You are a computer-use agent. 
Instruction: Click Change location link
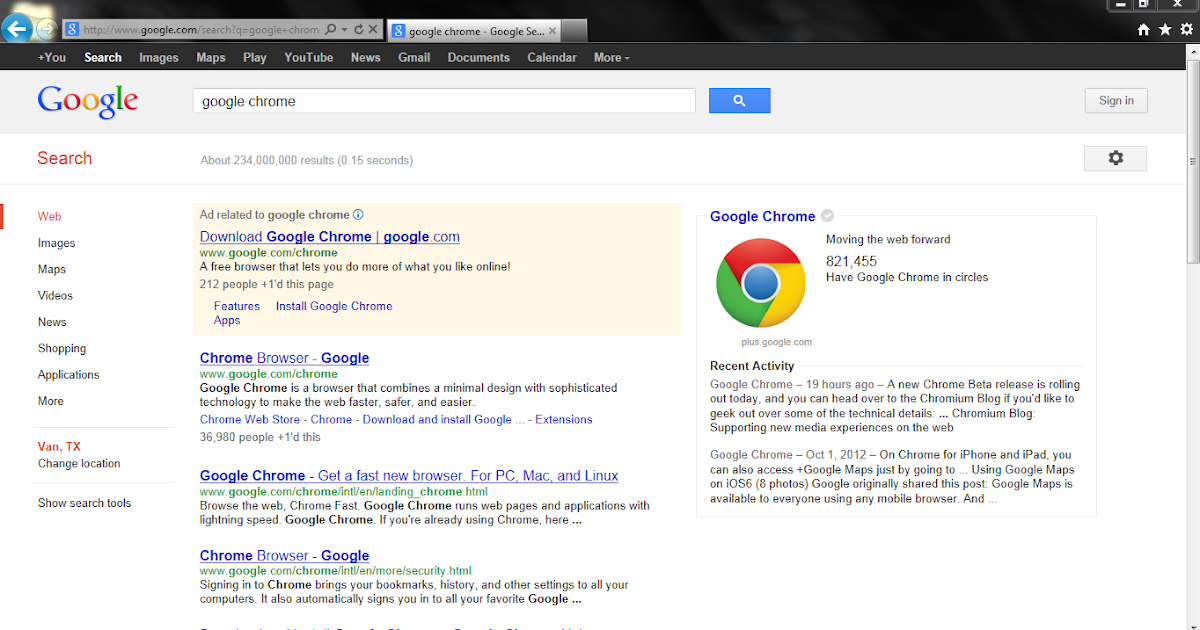(x=79, y=463)
